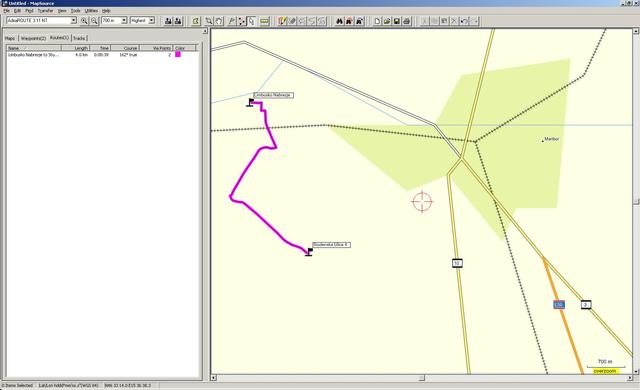
Task: Click the Zoom Out magnifier icon
Action: coord(94,21)
